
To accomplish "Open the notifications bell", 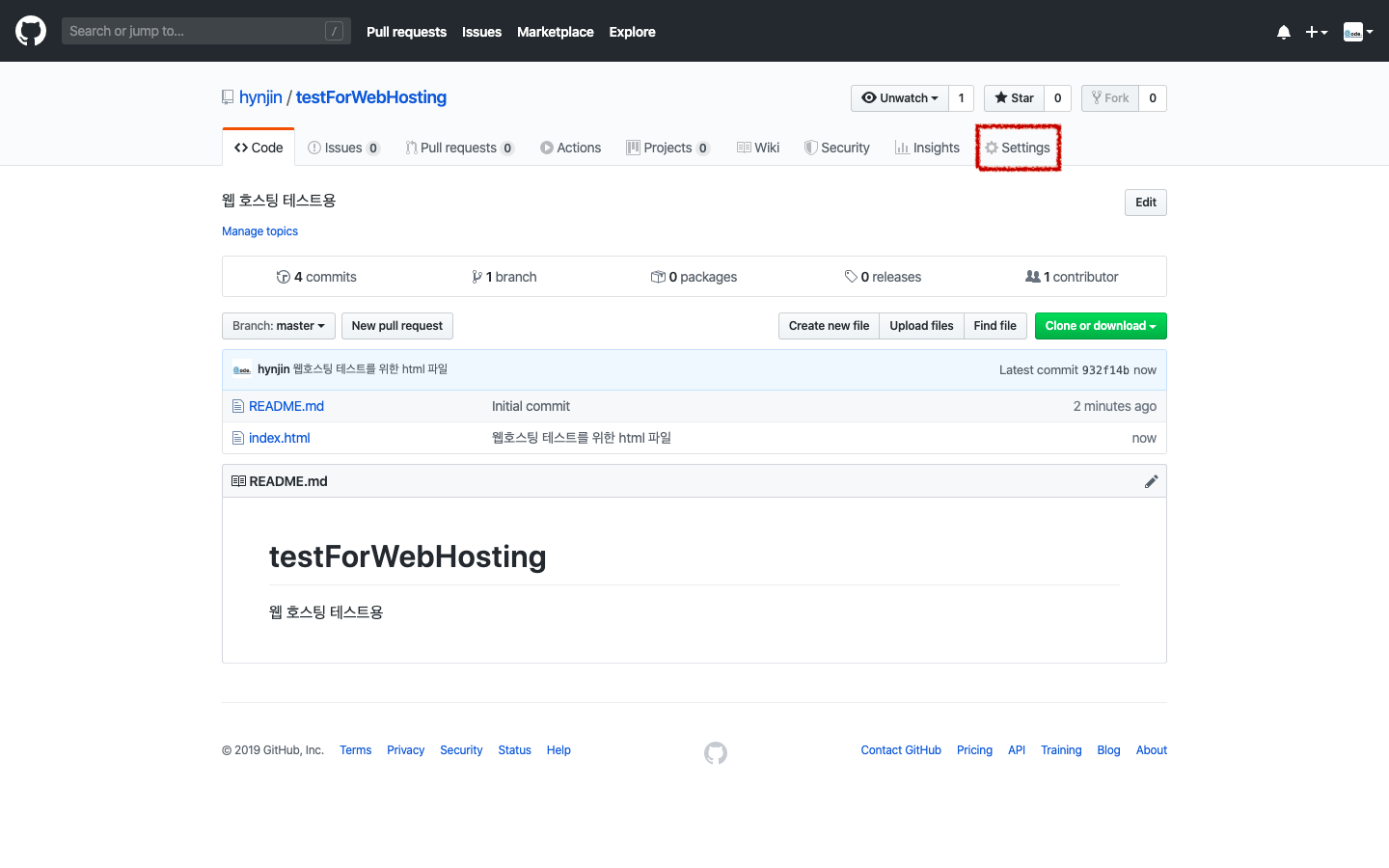I will (1284, 32).
